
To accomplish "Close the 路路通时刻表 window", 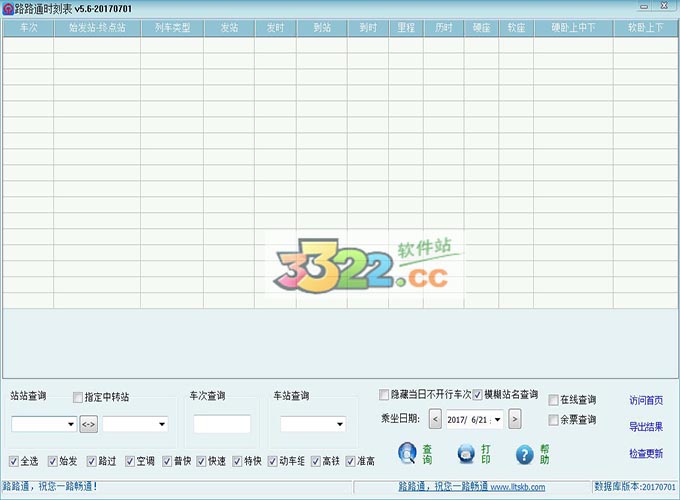I will point(664,6).
